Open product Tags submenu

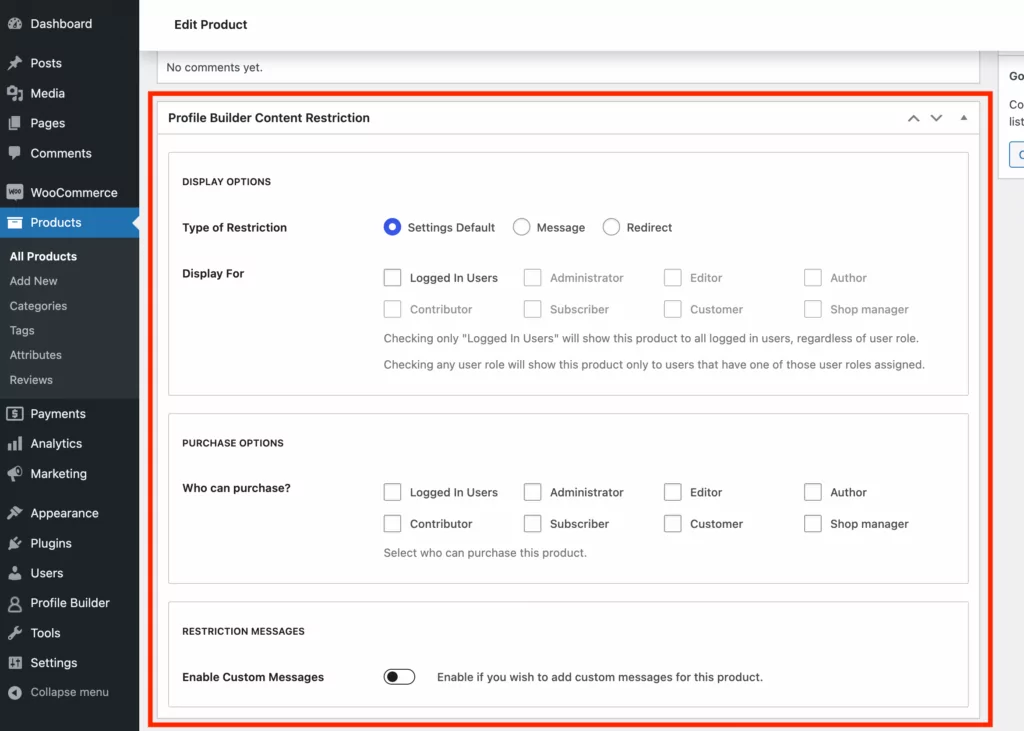22,331
